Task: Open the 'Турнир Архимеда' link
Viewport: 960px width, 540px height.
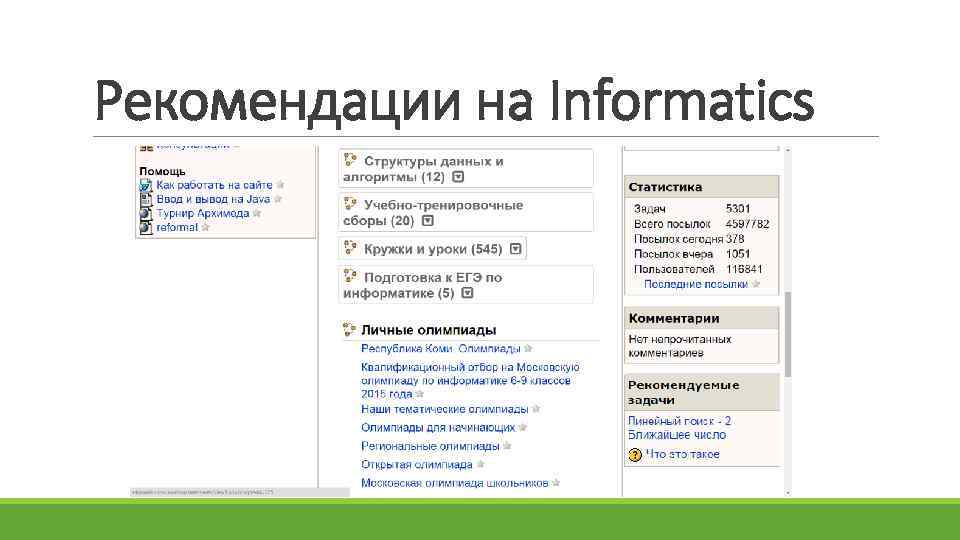Action: pos(203,213)
